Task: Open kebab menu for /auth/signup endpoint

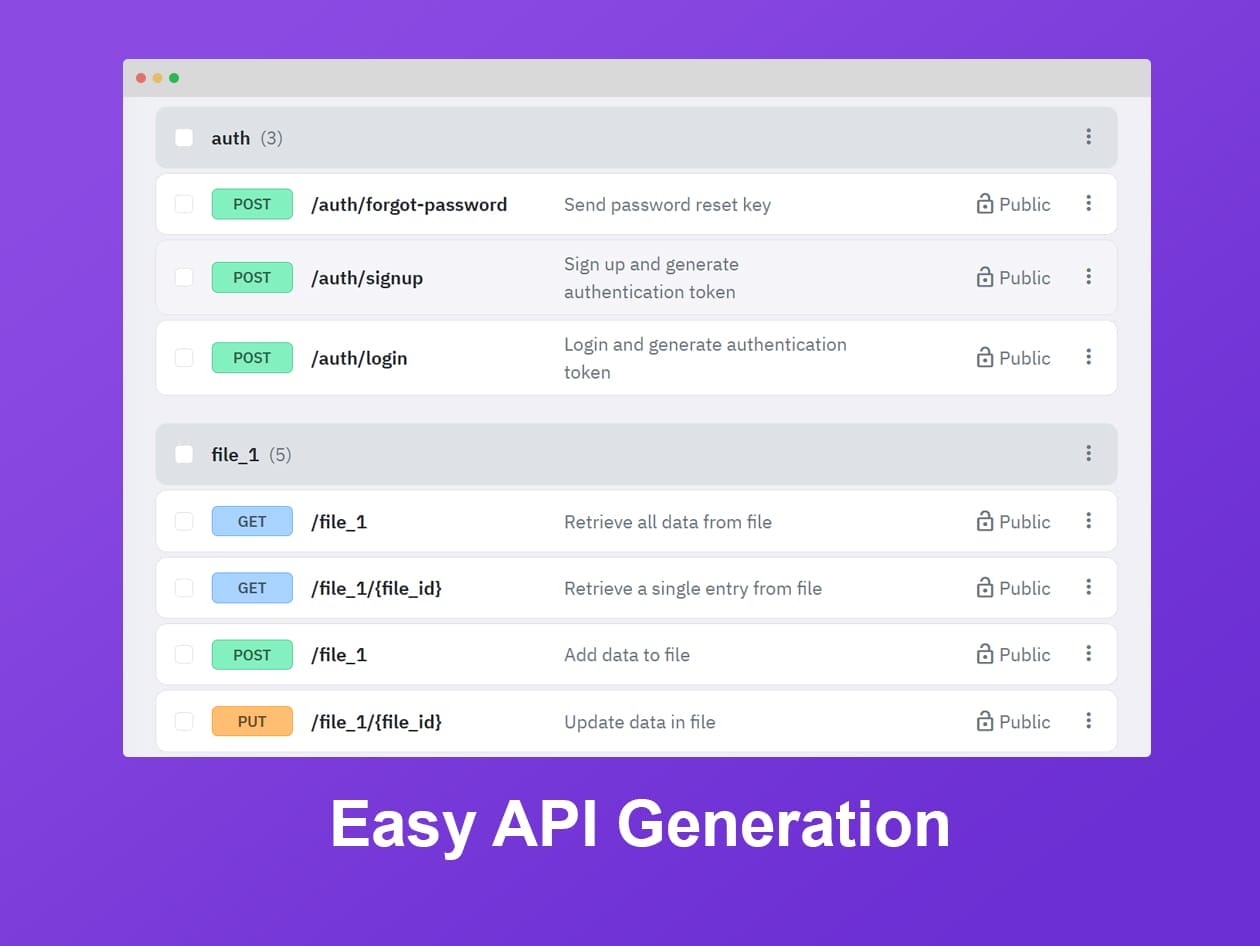Action: [x=1088, y=277]
